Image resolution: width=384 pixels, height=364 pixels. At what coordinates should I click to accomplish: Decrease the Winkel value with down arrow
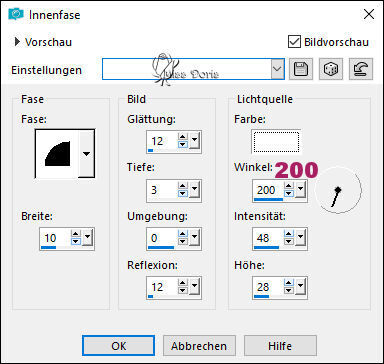289,193
